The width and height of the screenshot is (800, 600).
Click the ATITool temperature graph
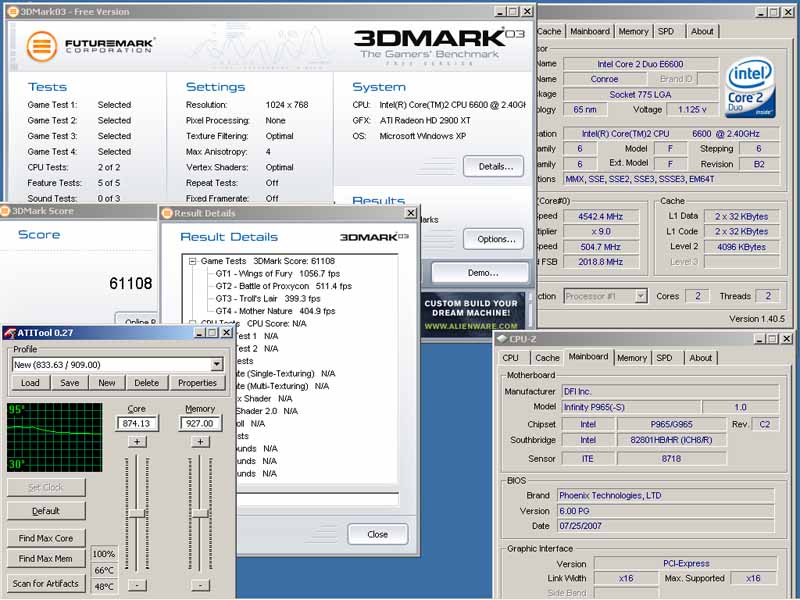(x=55, y=437)
